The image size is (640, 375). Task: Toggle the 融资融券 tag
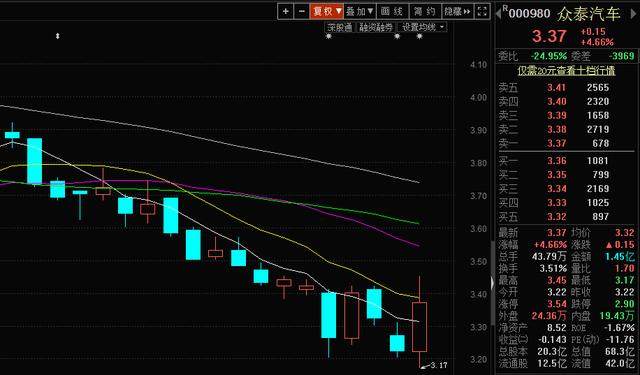click(x=376, y=27)
